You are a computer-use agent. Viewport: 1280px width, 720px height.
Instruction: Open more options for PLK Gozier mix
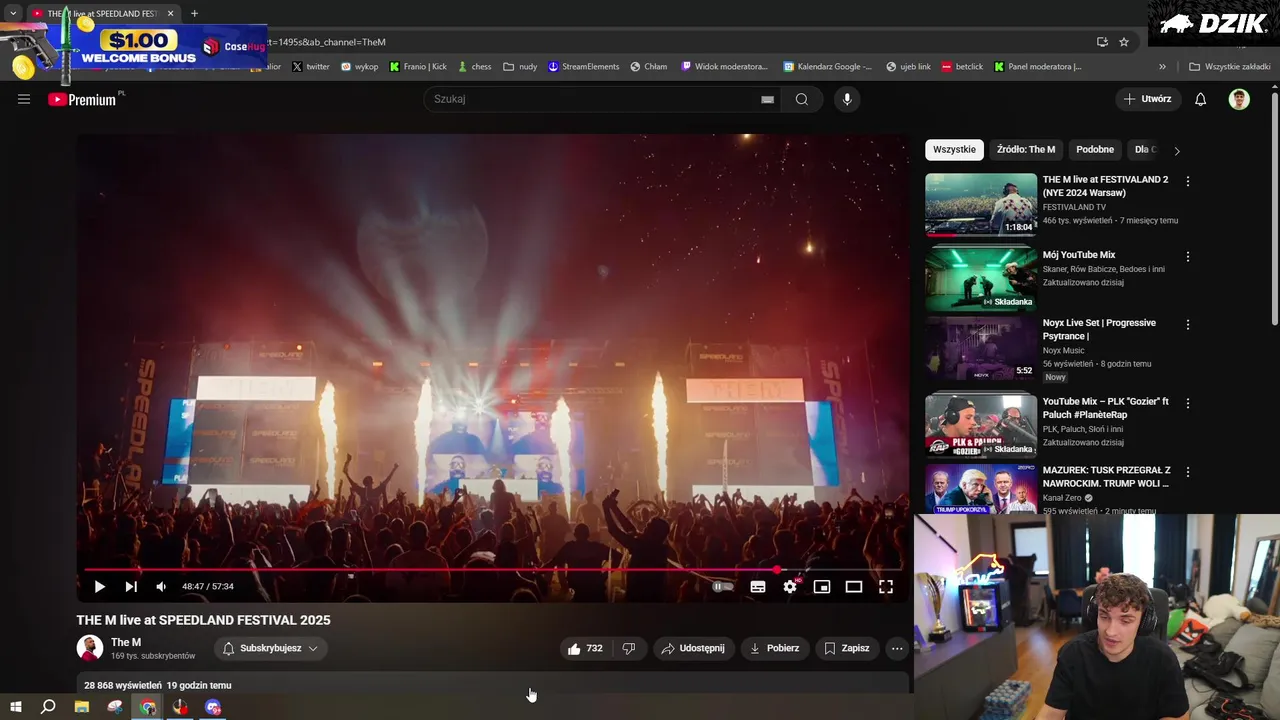click(x=1188, y=404)
